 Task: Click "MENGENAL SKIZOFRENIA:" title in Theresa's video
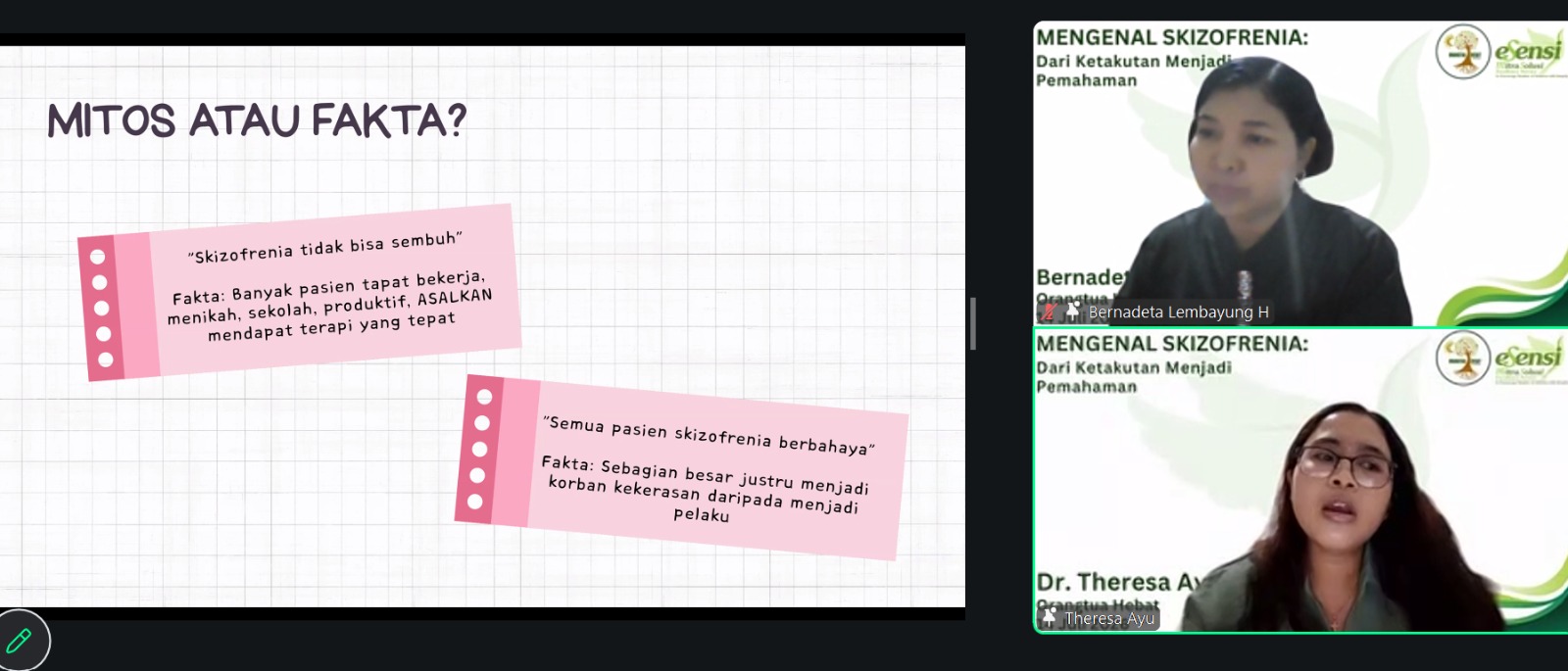pyautogui.click(x=1172, y=344)
